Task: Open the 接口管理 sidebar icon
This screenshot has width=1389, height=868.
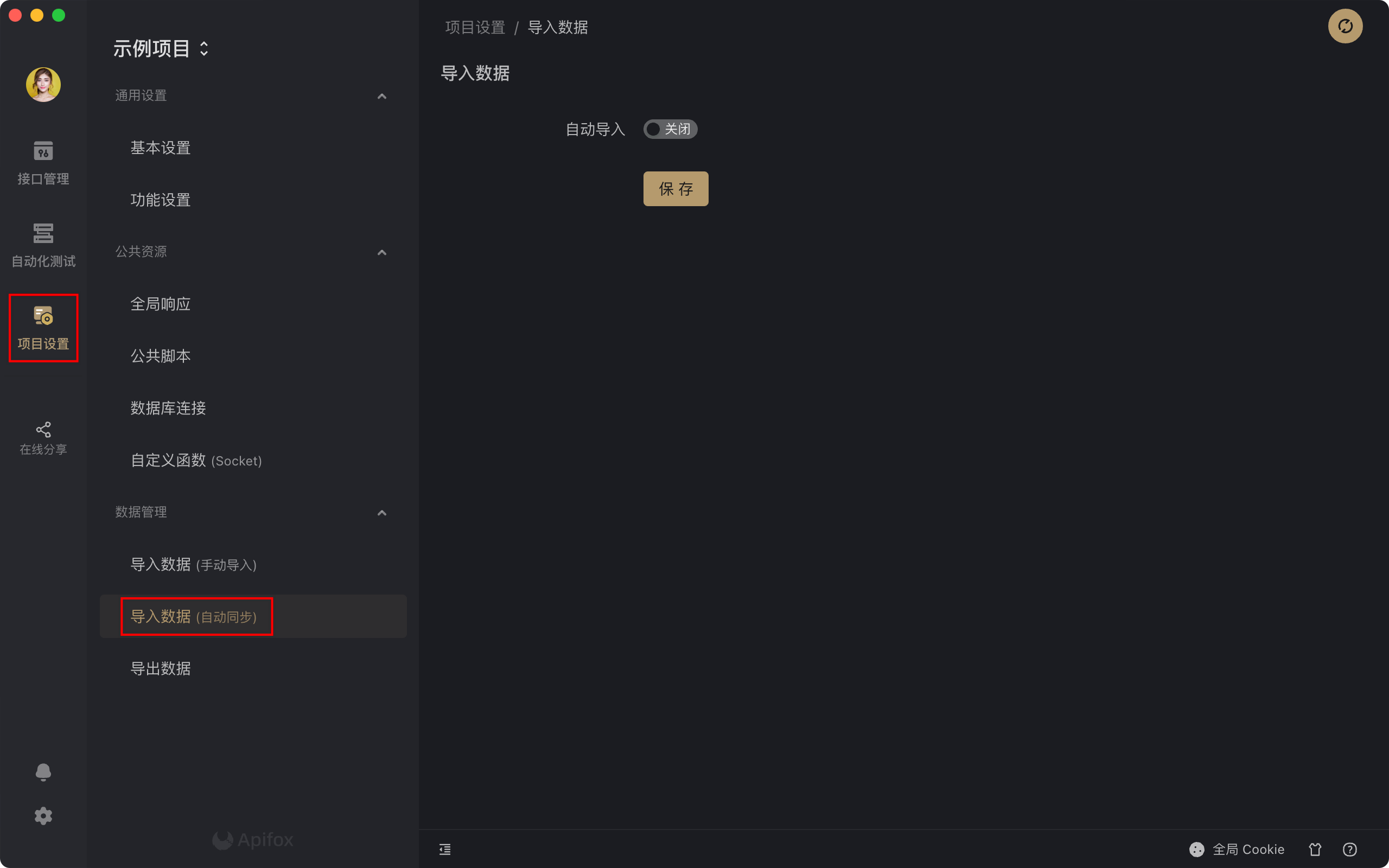Action: [x=43, y=162]
